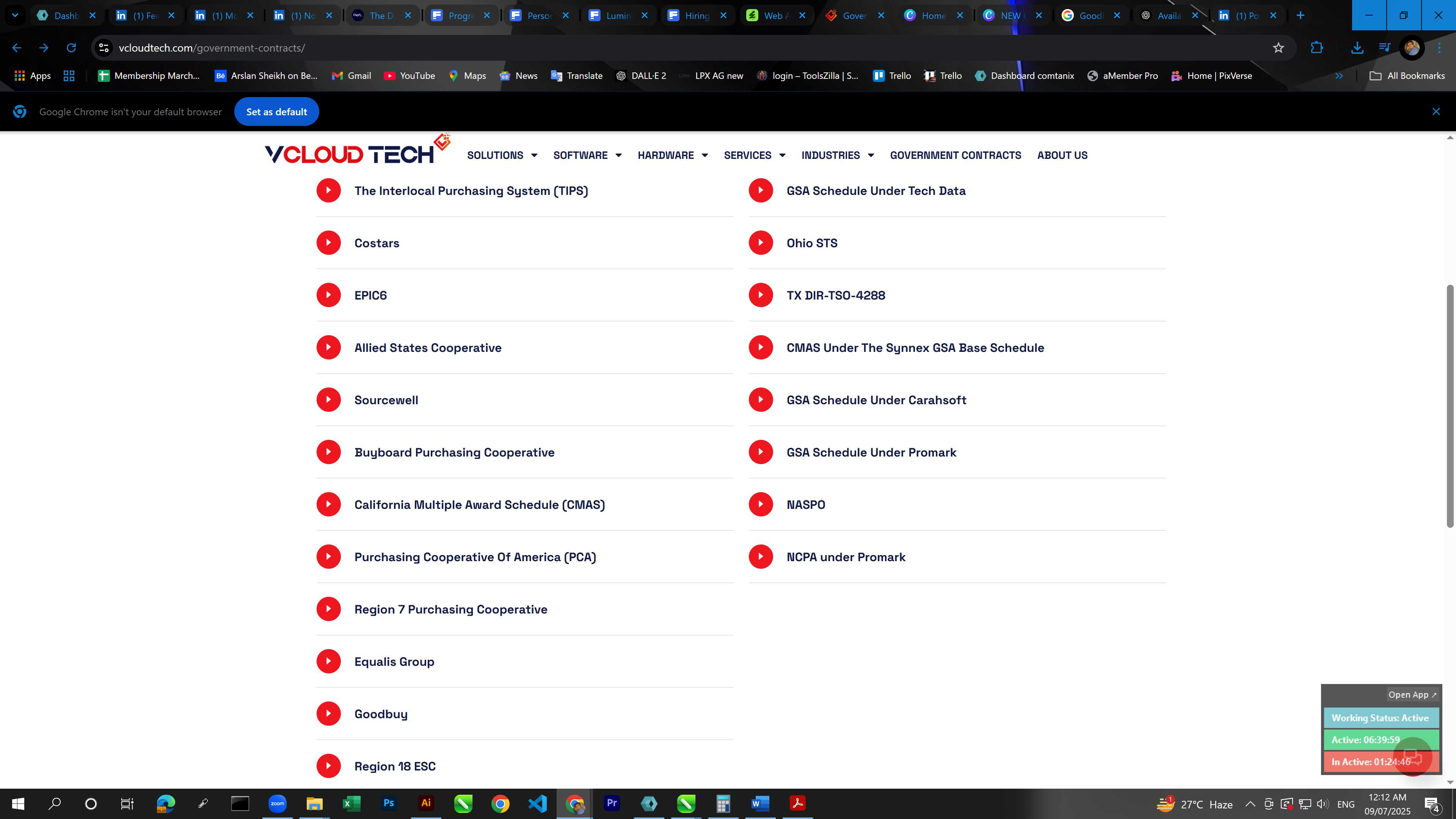Open Visual Studio Code from the taskbar
This screenshot has height=819, width=1456.
point(538,803)
